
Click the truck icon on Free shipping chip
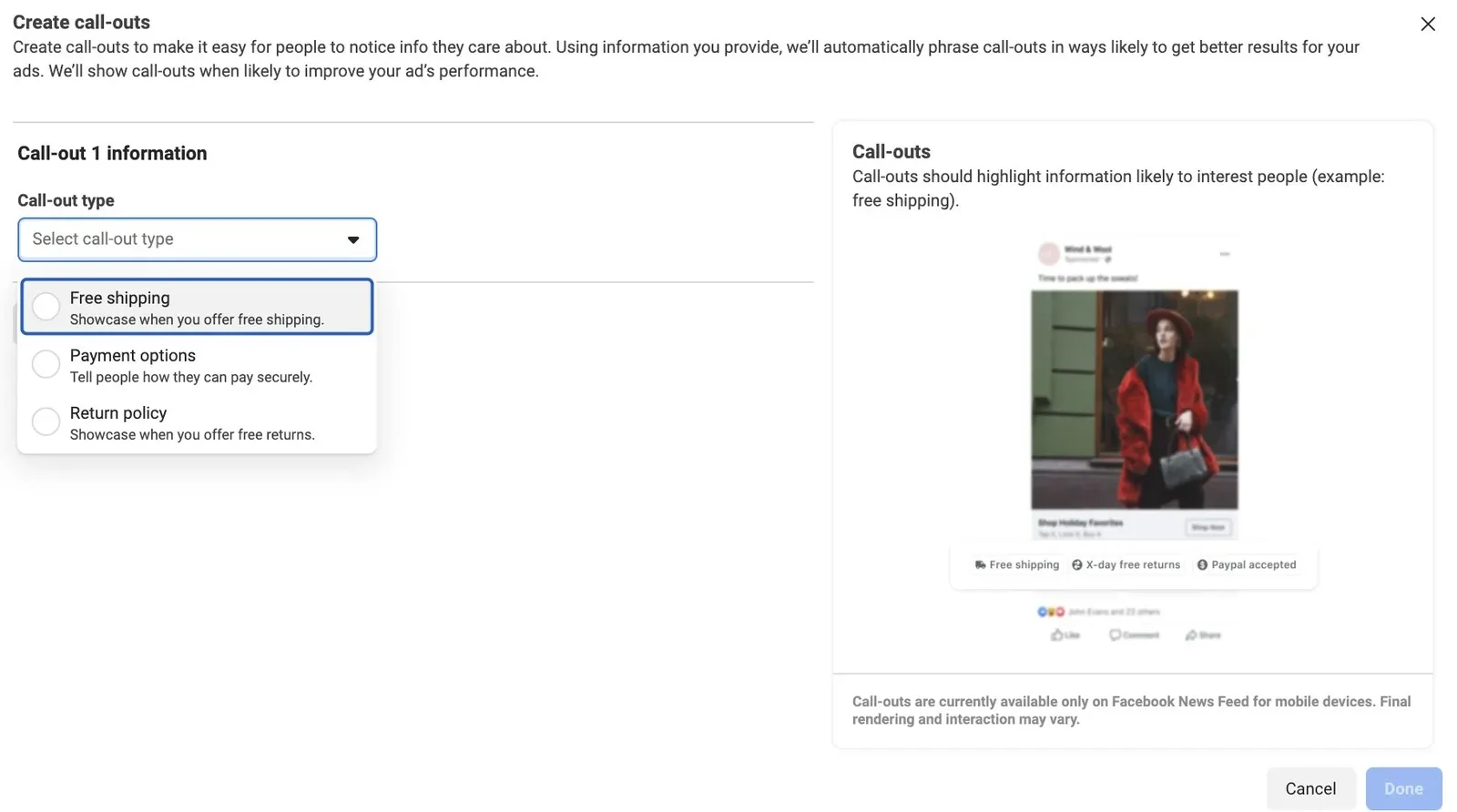980,565
